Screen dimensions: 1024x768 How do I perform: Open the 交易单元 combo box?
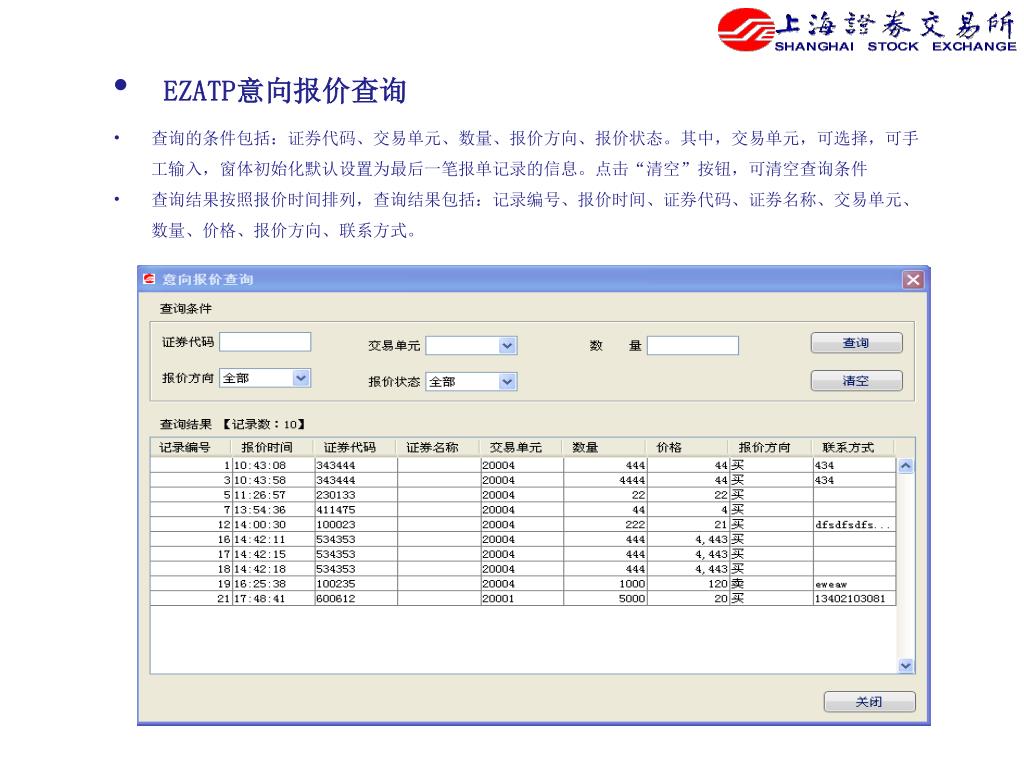point(507,345)
